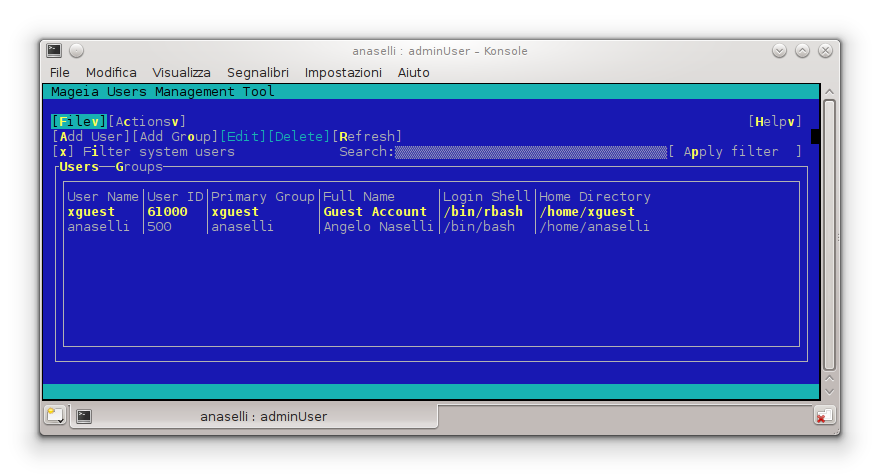
Task: Maximize the Konsole window
Action: (x=802, y=51)
